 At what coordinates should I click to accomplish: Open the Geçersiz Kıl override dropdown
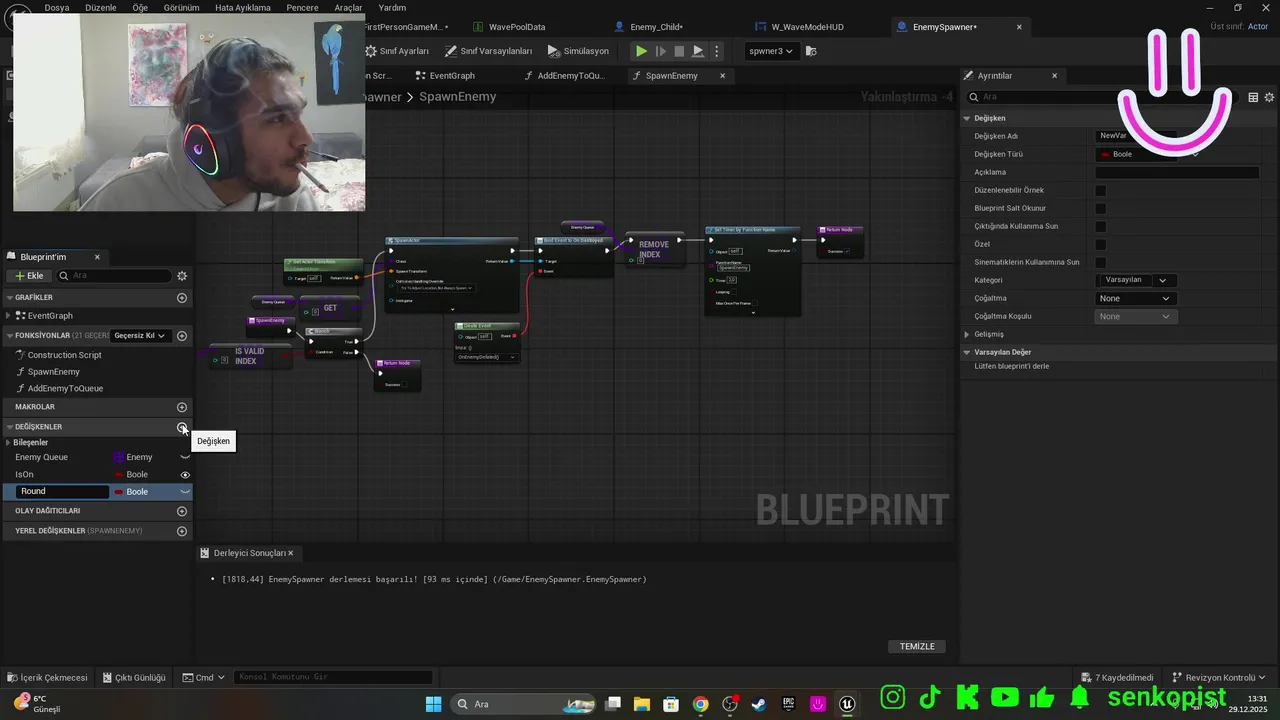click(140, 336)
